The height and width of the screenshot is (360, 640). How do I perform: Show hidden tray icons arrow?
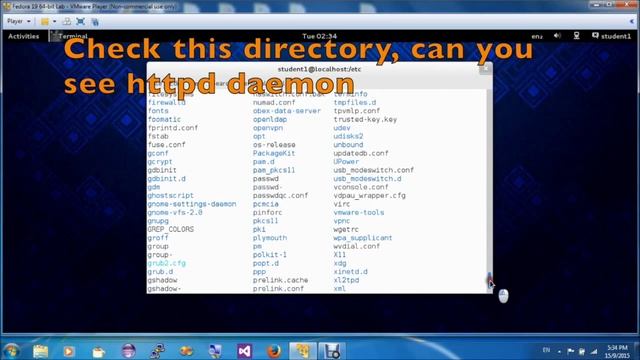(x=559, y=351)
